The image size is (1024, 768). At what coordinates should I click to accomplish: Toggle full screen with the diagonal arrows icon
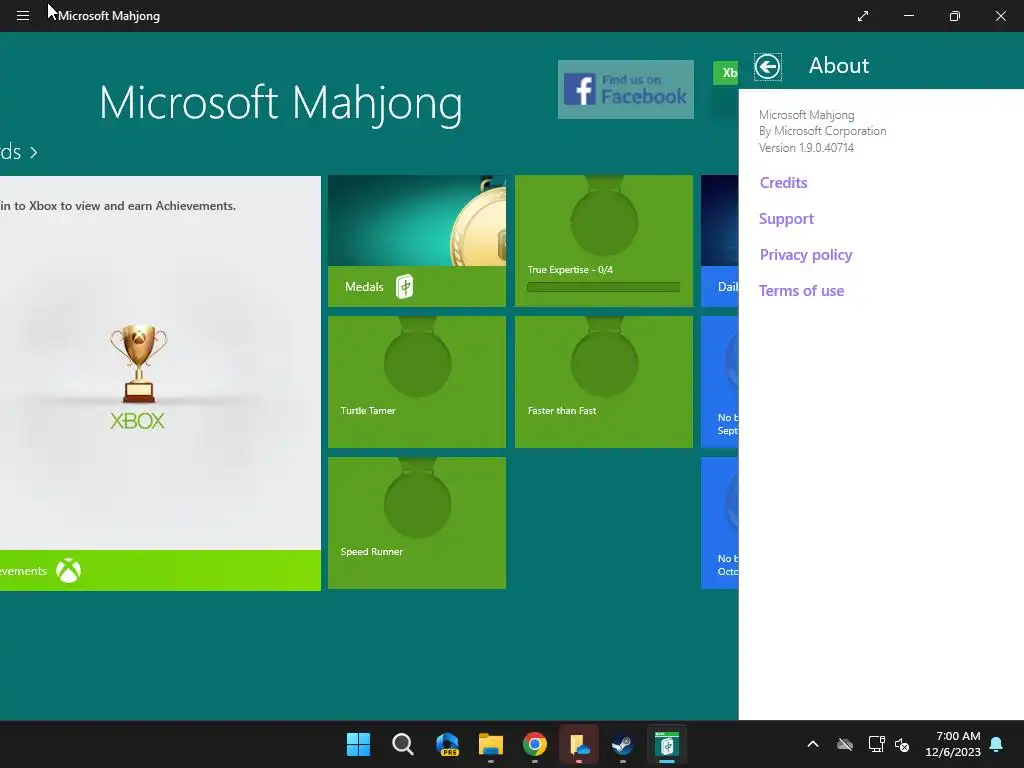pos(863,16)
